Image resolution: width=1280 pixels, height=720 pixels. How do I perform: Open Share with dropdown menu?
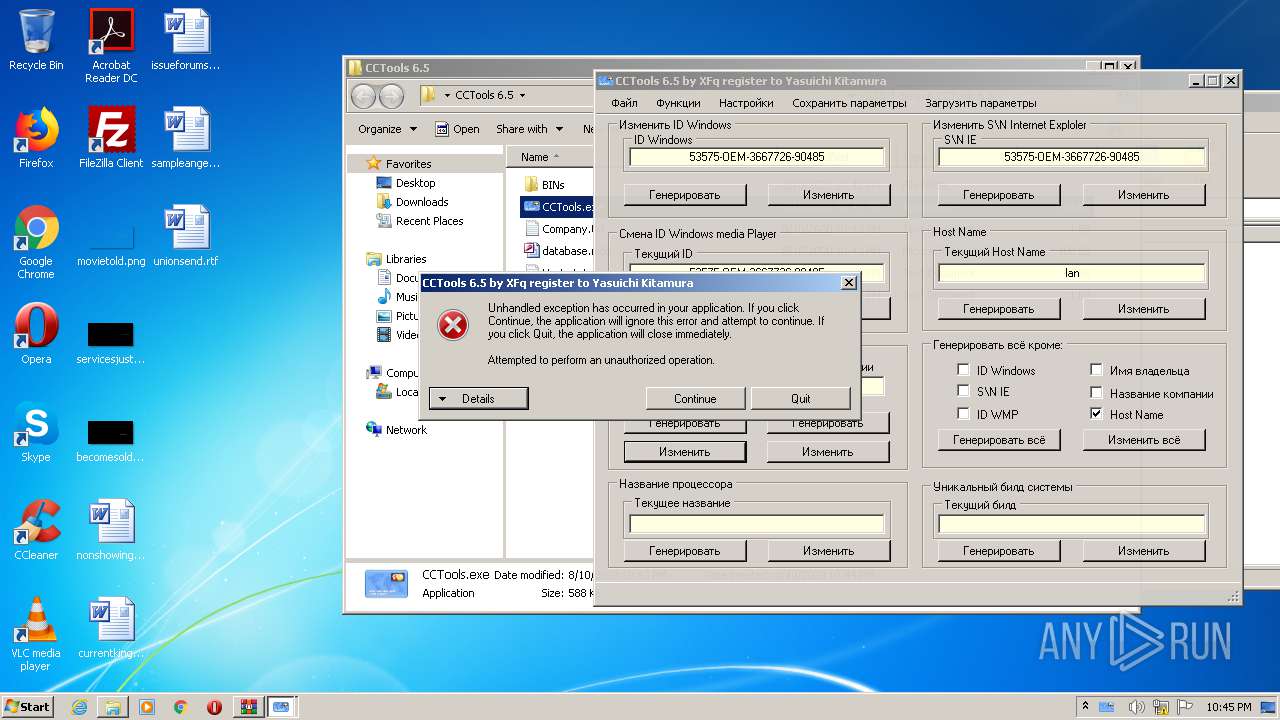(530, 129)
